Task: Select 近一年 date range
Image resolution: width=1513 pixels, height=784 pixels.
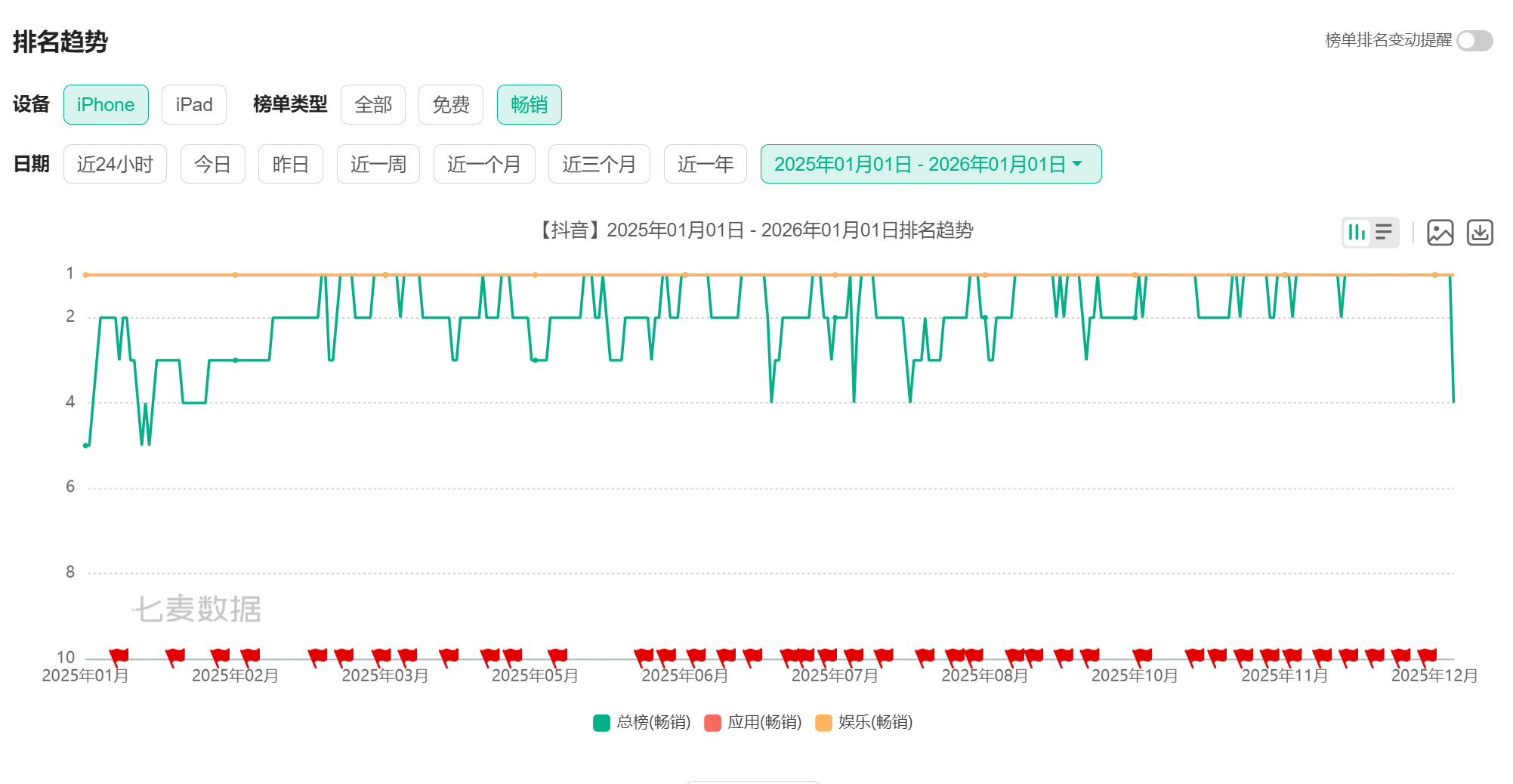Action: pyautogui.click(x=705, y=164)
